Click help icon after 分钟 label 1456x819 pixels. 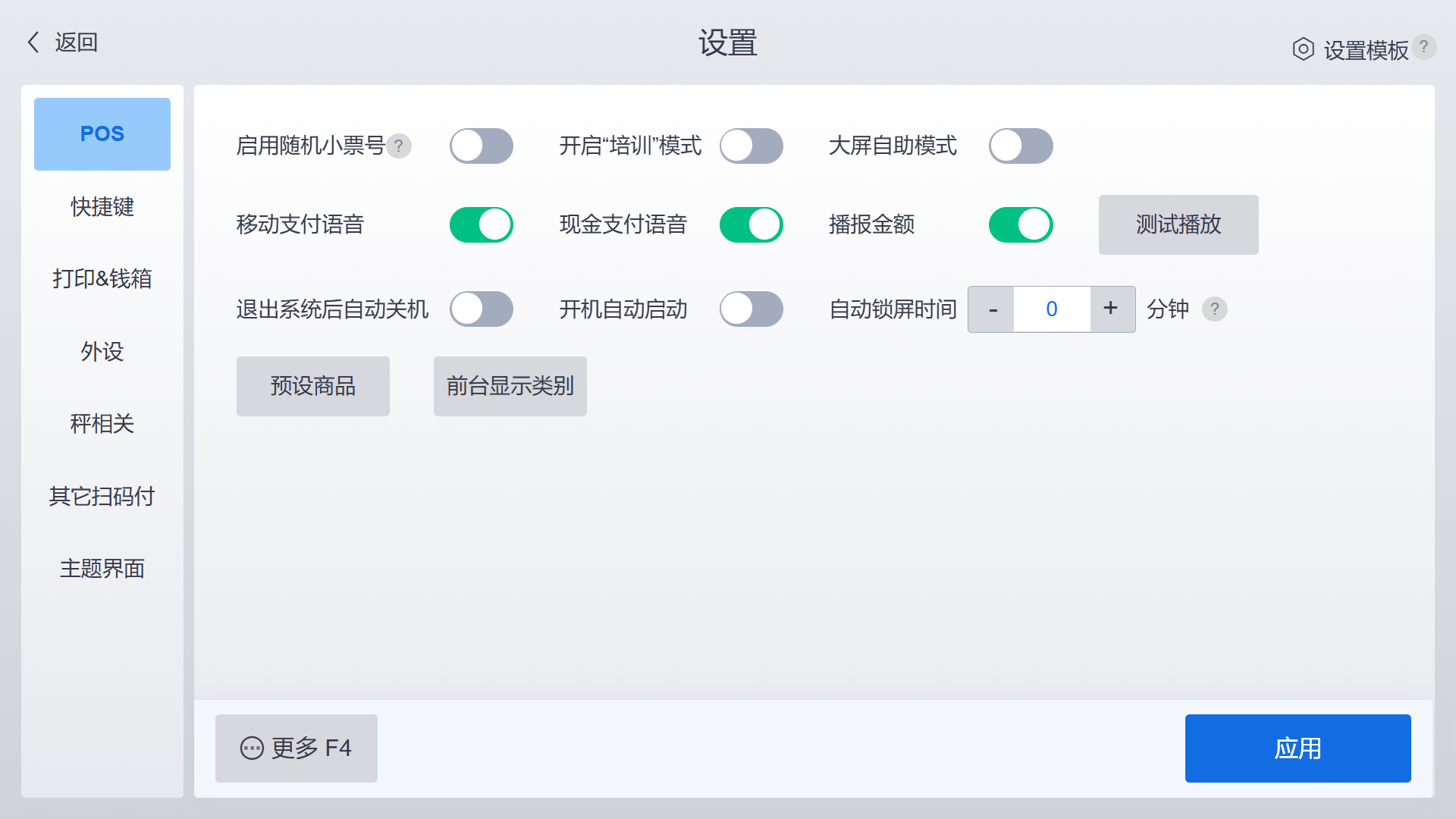(1214, 309)
